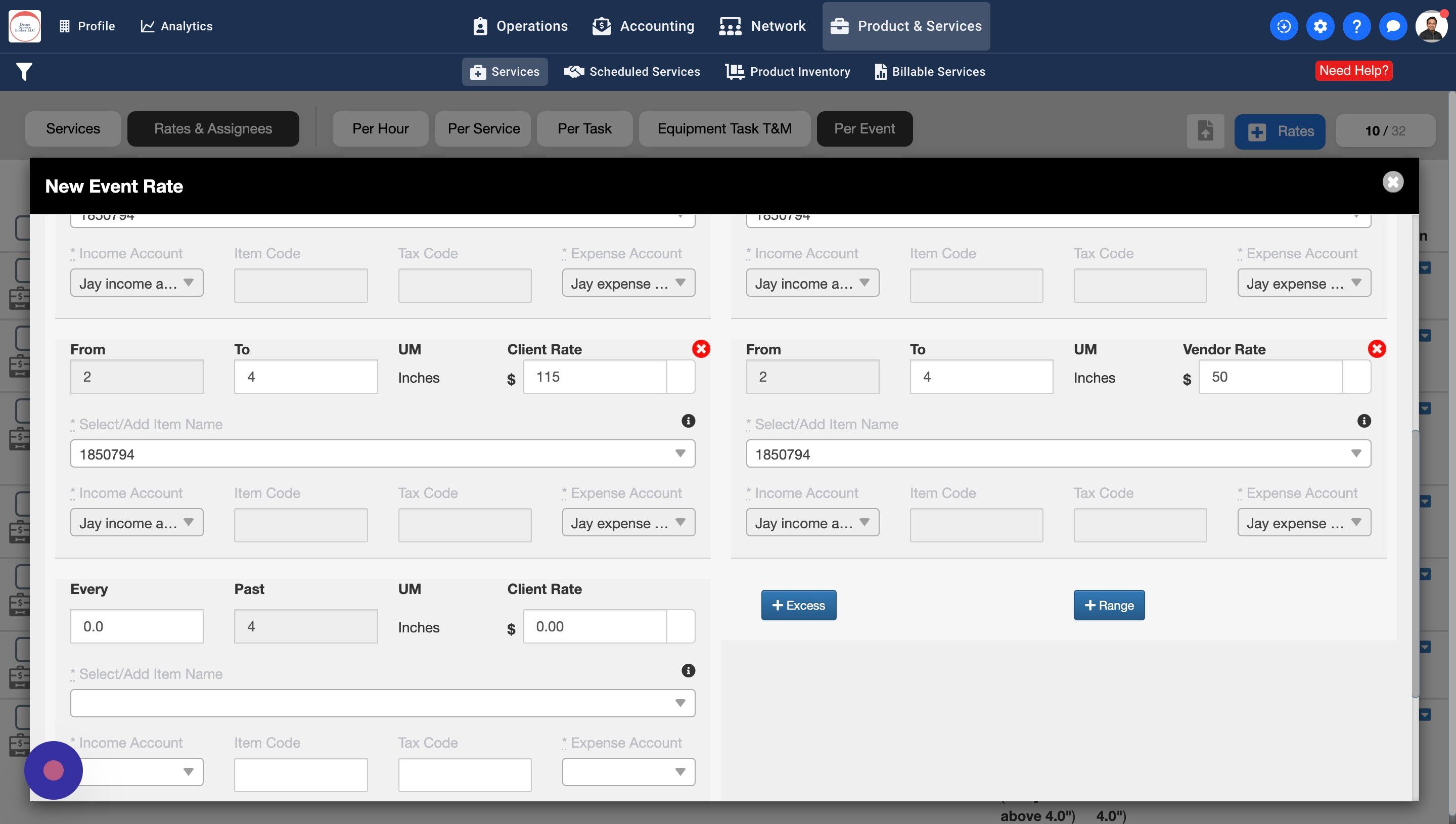Click the Need Help? button
The image size is (1456, 824).
click(1353, 71)
